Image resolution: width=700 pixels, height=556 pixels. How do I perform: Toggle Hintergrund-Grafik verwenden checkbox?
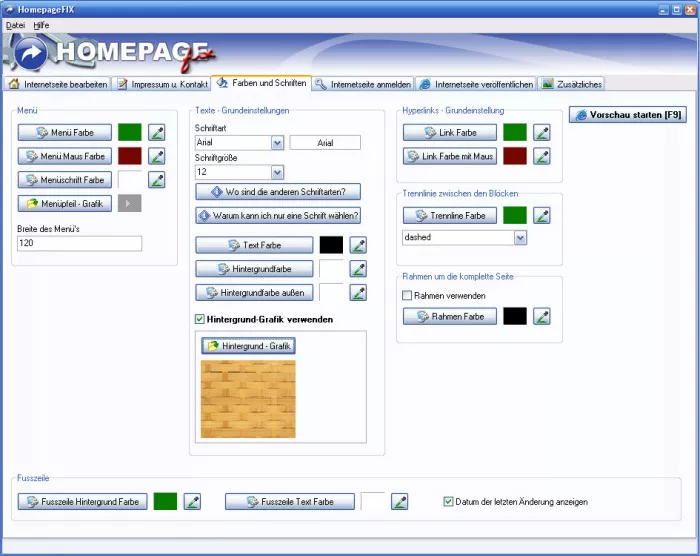(x=200, y=319)
